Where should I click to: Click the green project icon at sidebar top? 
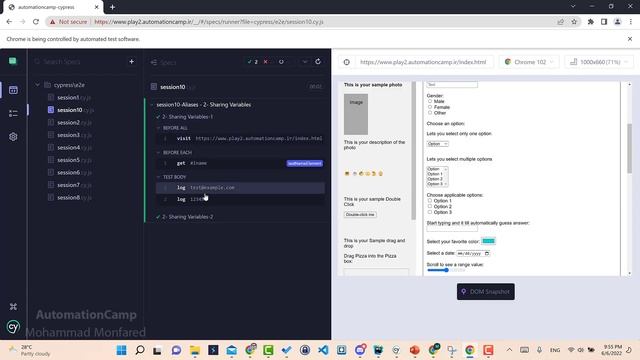[13, 61]
